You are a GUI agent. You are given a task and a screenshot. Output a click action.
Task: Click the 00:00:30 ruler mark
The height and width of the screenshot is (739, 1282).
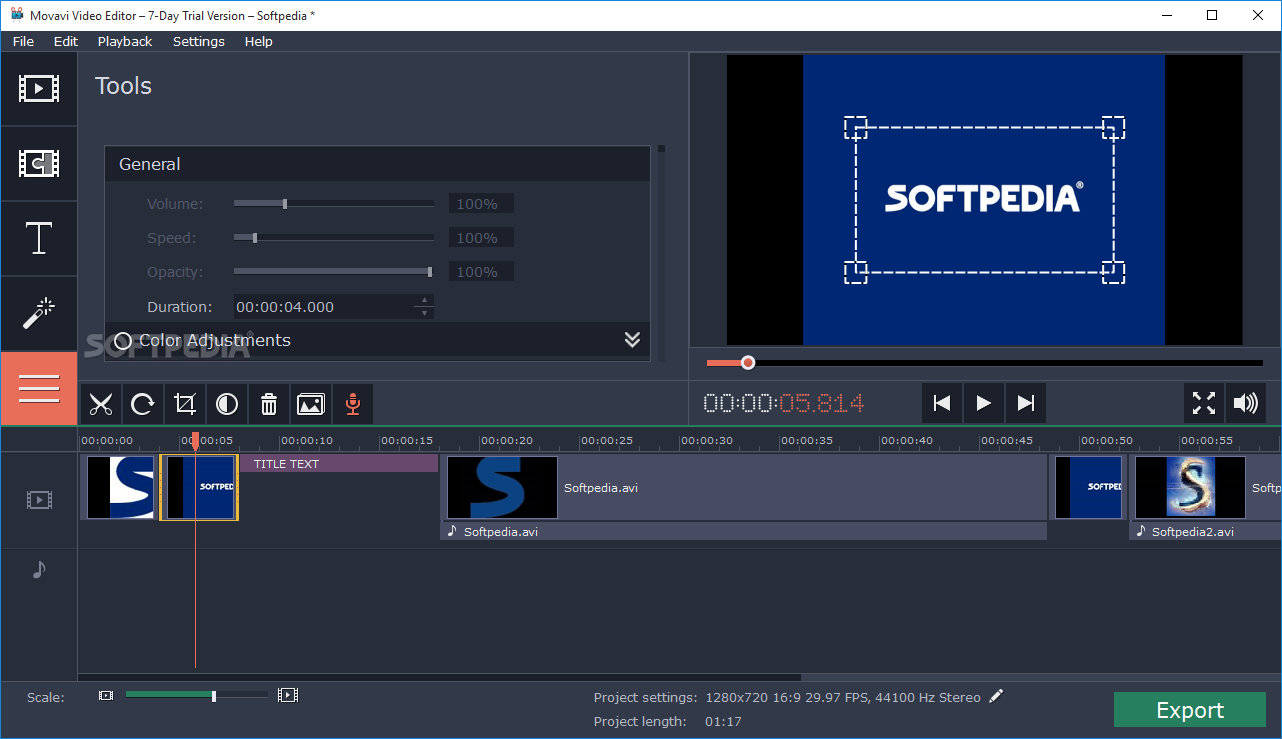coord(707,441)
